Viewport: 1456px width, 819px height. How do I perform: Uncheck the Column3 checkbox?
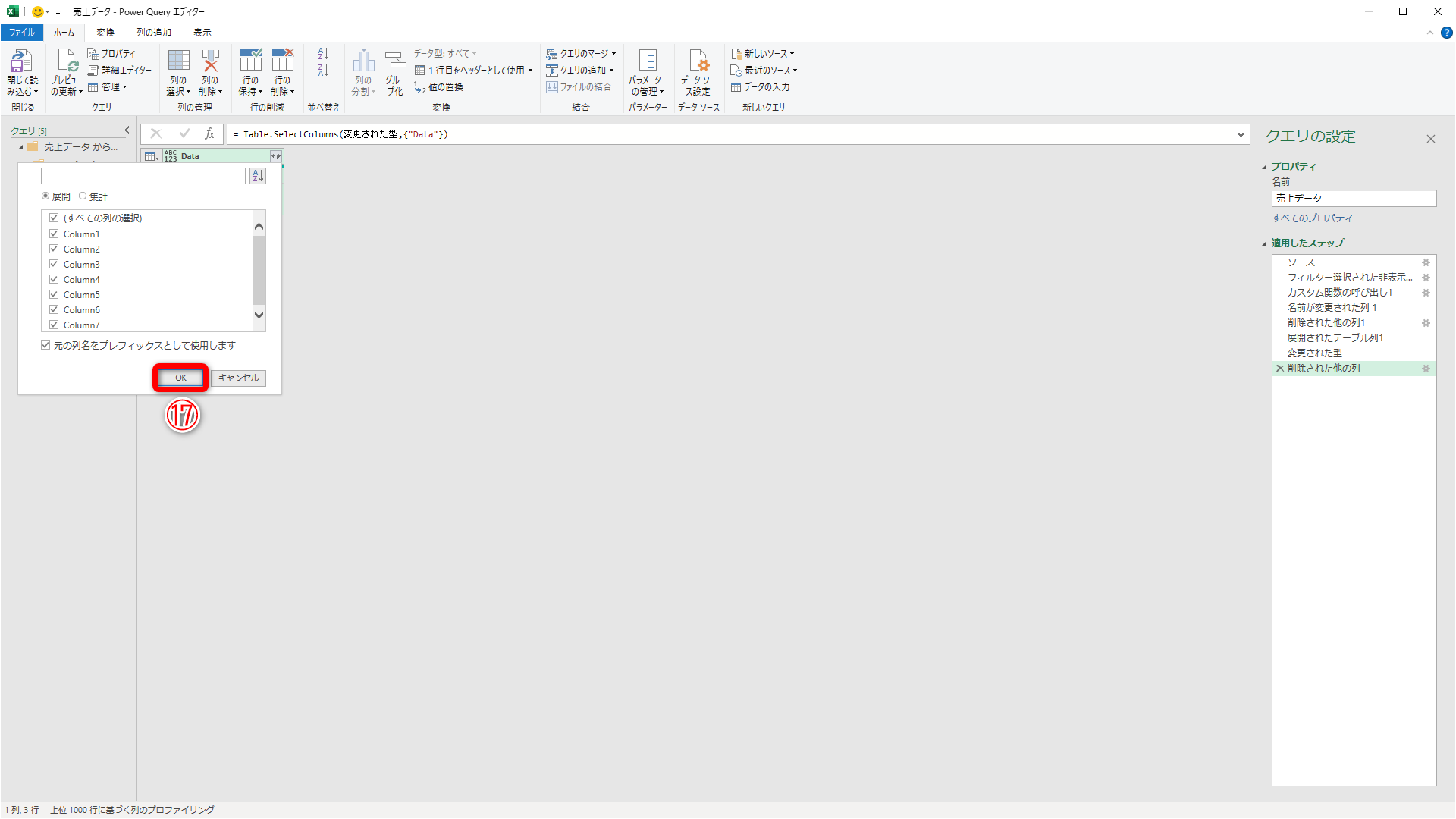[x=54, y=265]
